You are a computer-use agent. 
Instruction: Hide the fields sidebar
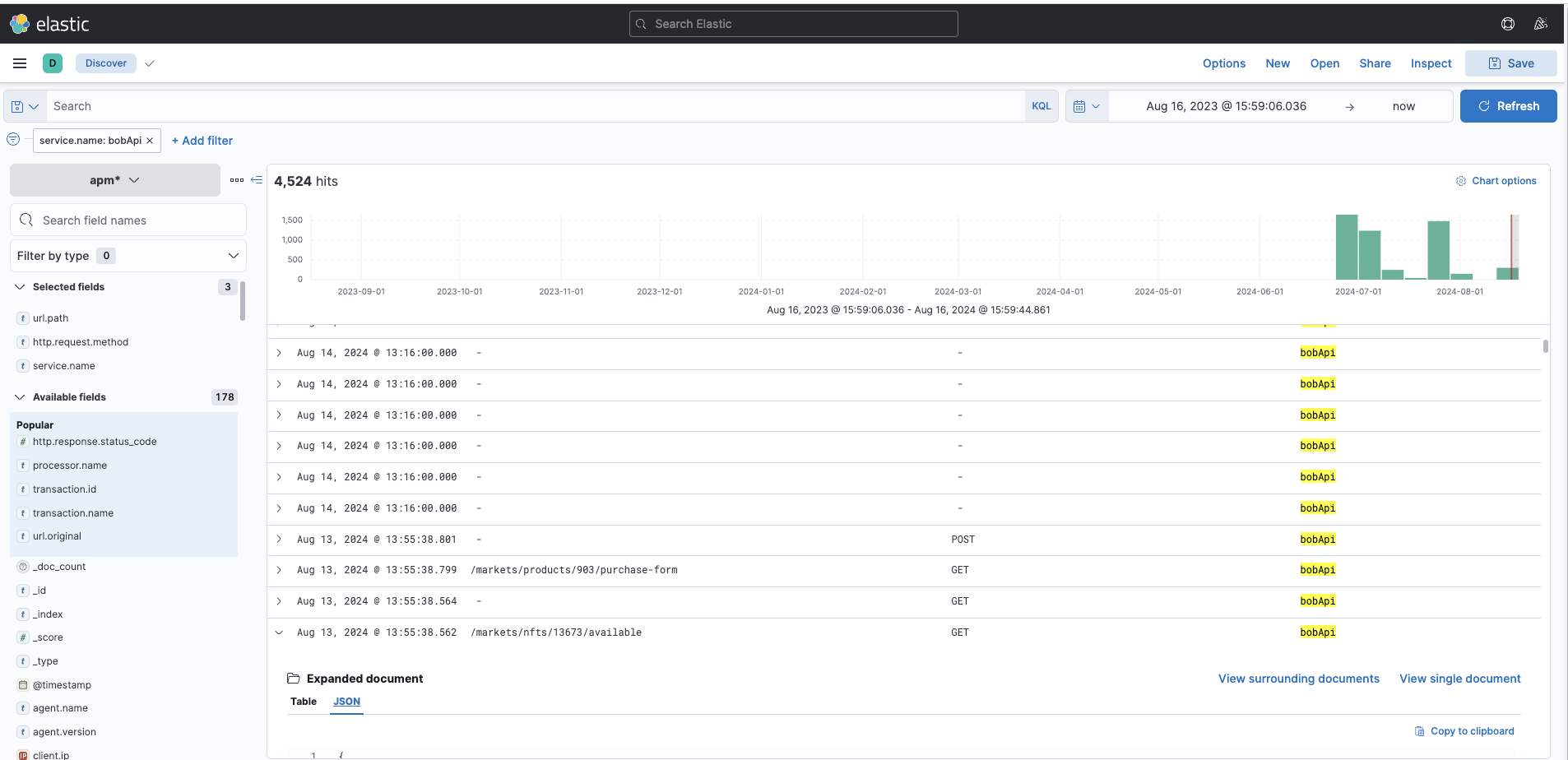[x=257, y=180]
